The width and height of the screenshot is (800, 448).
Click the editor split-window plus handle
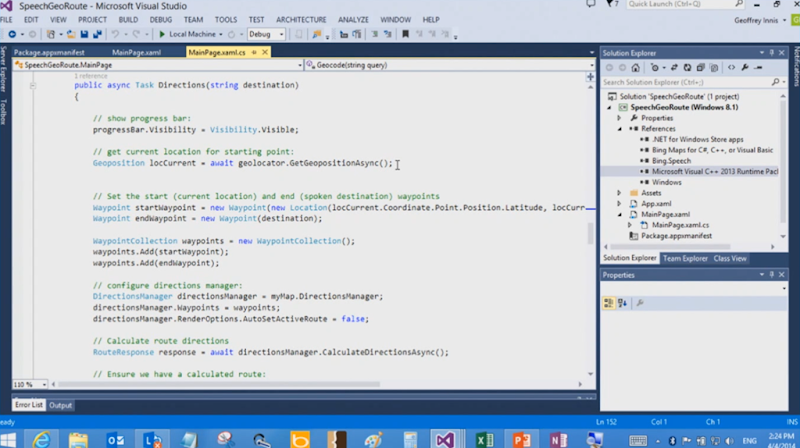coord(590,77)
